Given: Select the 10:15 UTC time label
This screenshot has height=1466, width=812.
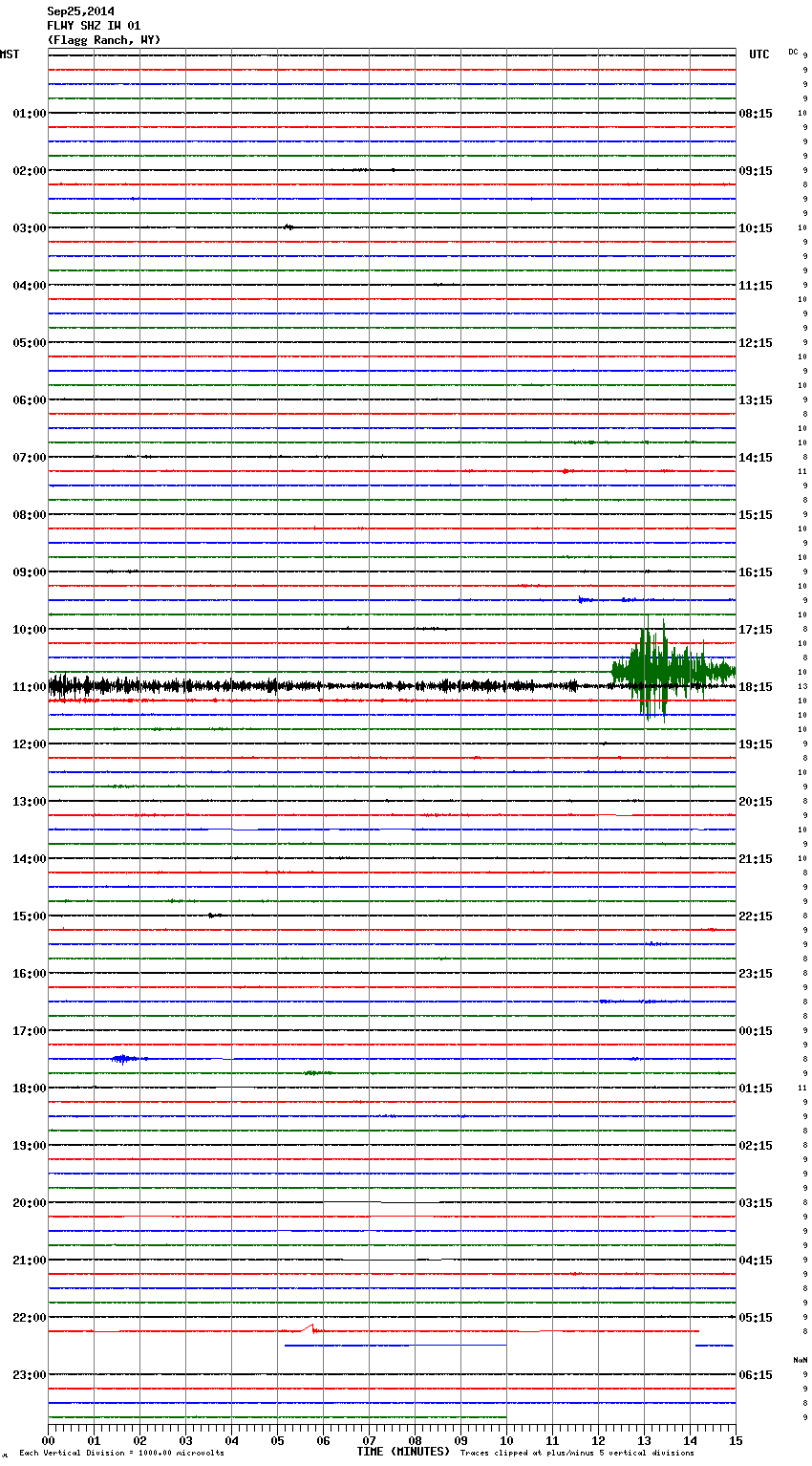Looking at the screenshot, I should 756,228.
